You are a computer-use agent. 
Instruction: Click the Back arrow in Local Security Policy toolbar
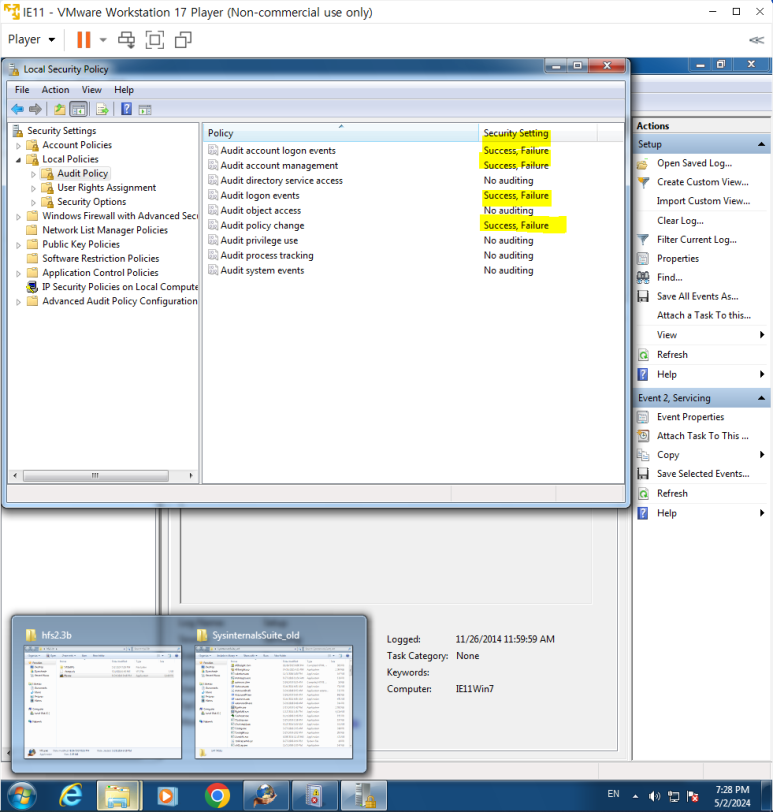(18, 109)
